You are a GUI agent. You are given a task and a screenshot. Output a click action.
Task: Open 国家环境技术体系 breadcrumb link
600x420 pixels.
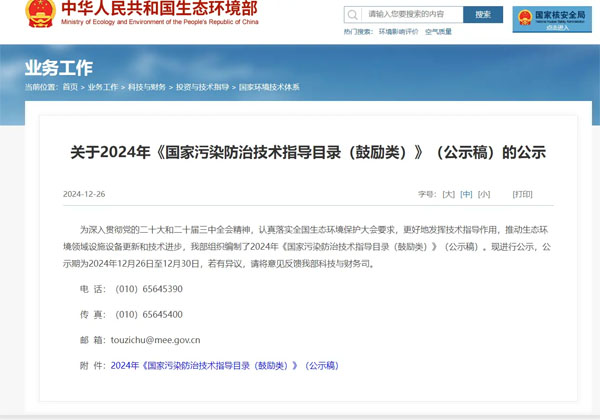click(x=269, y=87)
